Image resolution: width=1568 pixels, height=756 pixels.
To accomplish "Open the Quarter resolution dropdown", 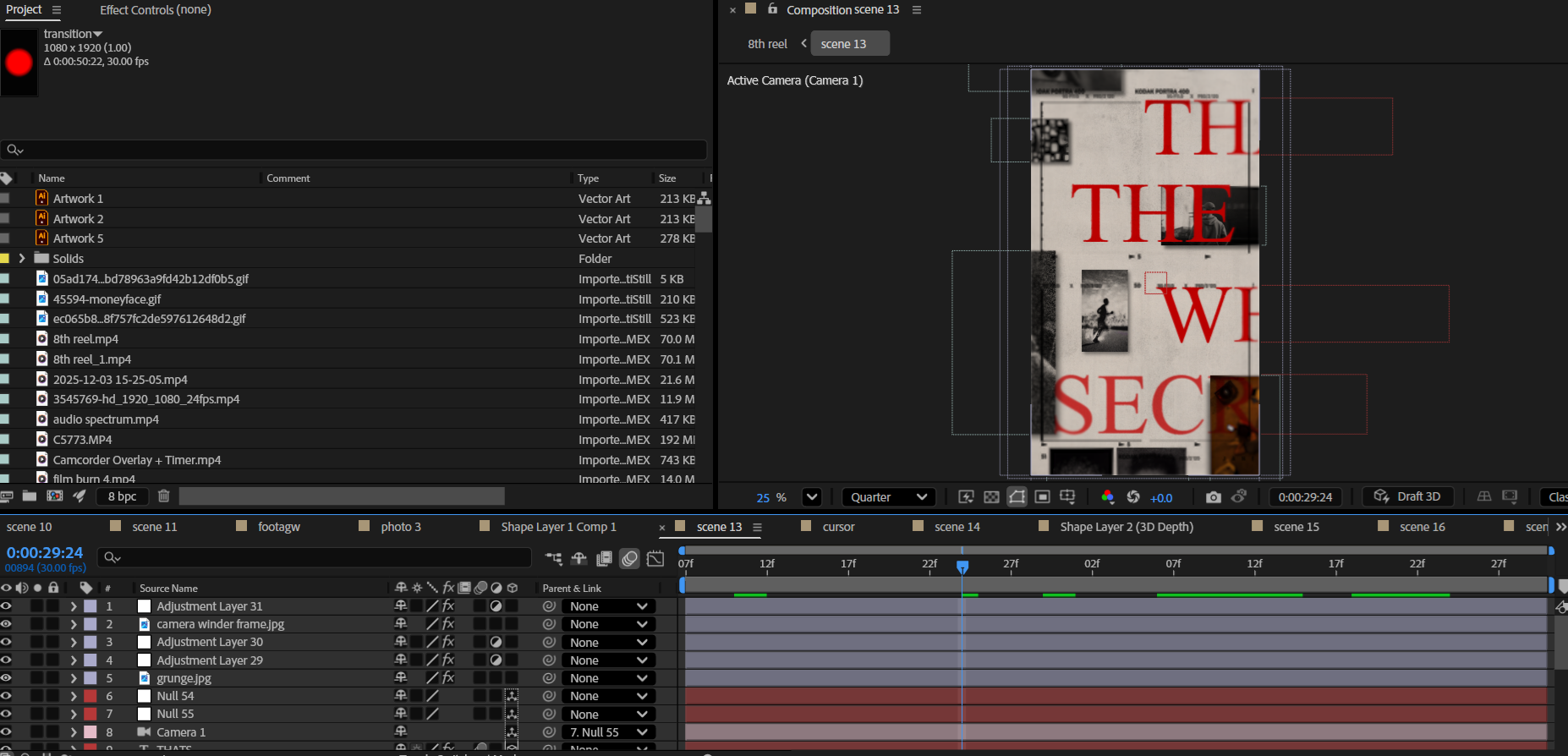I will pyautogui.click(x=888, y=497).
